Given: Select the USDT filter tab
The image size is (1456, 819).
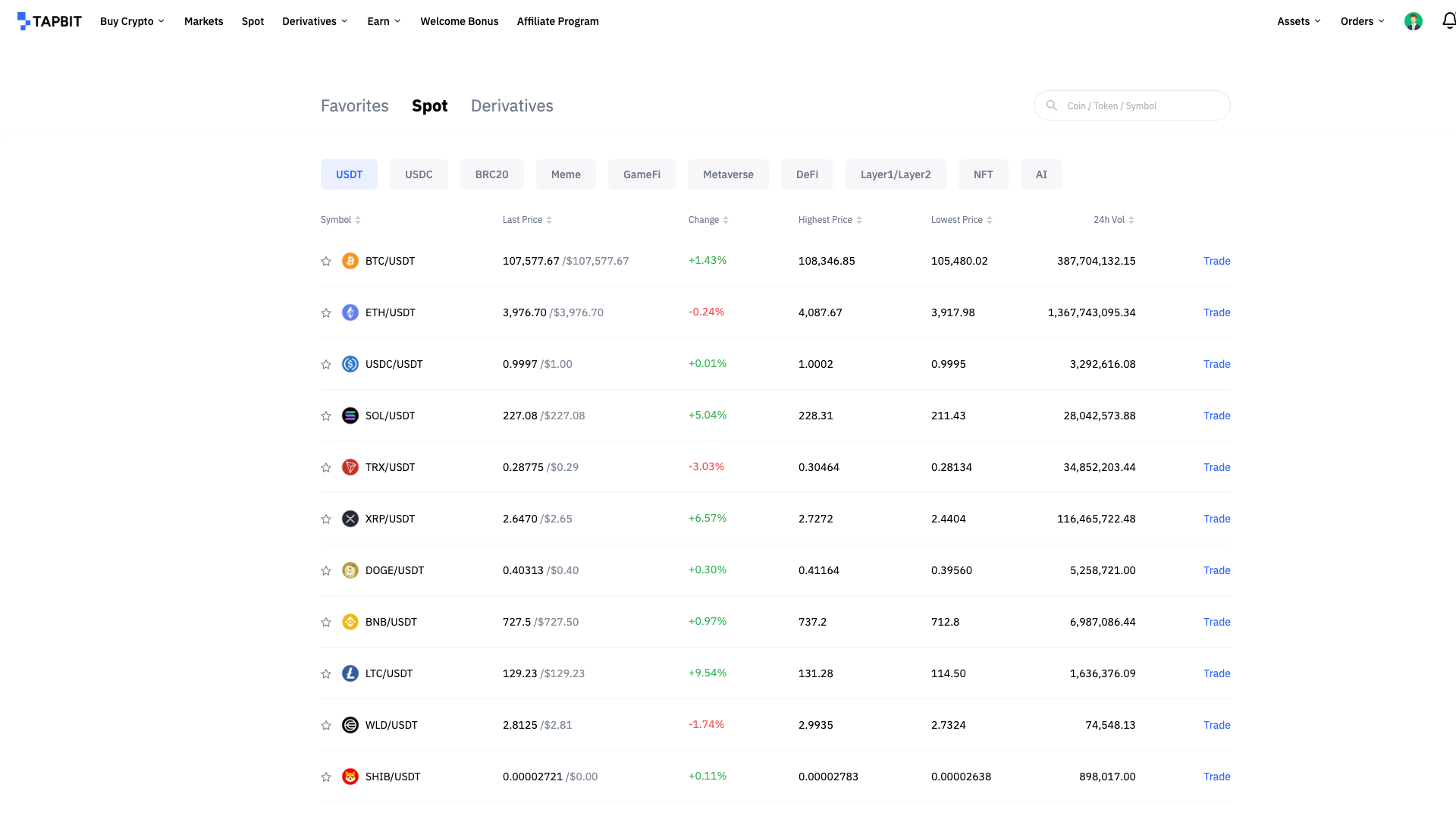Looking at the screenshot, I should pos(349,174).
